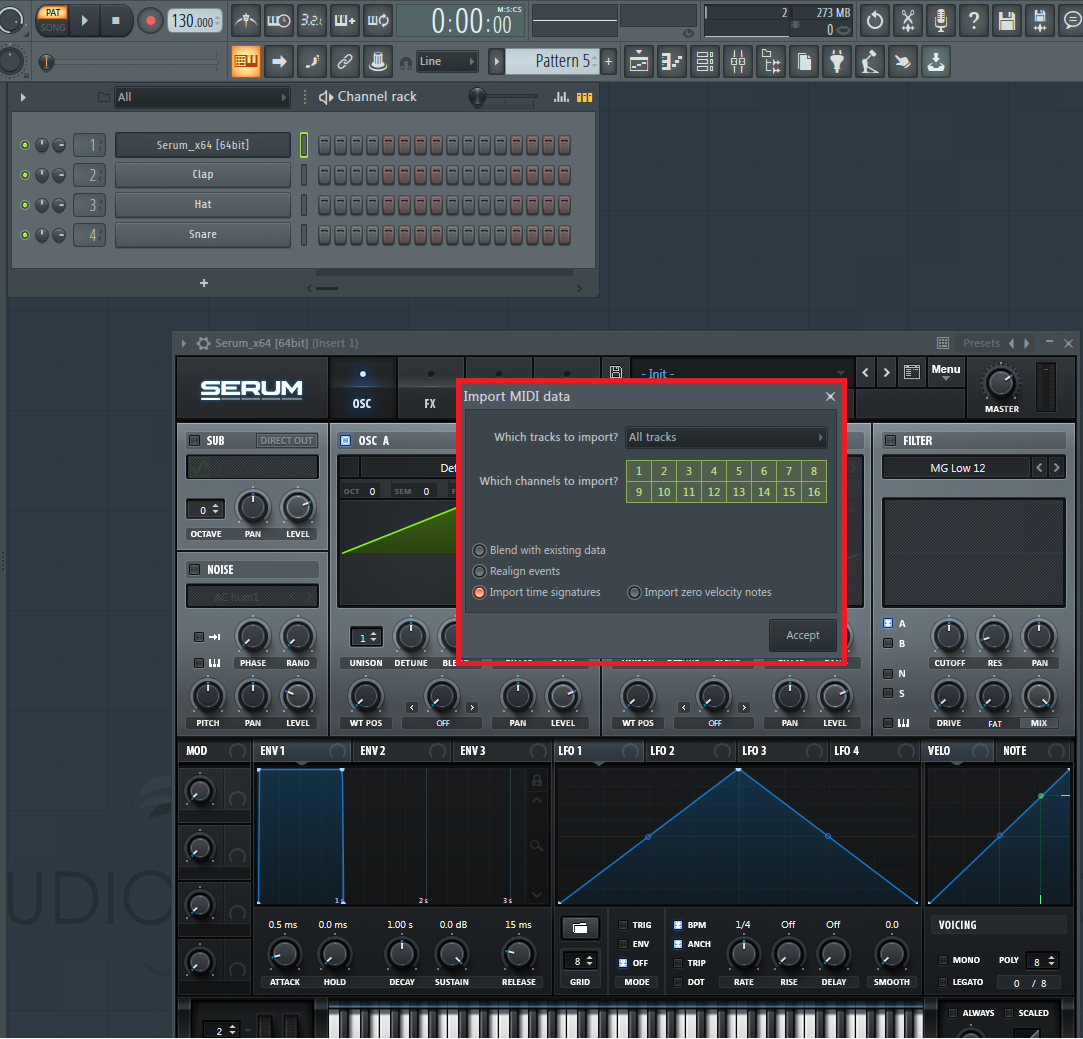The height and width of the screenshot is (1039, 1083).
Task: Open the Serum Menu dropdown
Action: click(x=946, y=372)
